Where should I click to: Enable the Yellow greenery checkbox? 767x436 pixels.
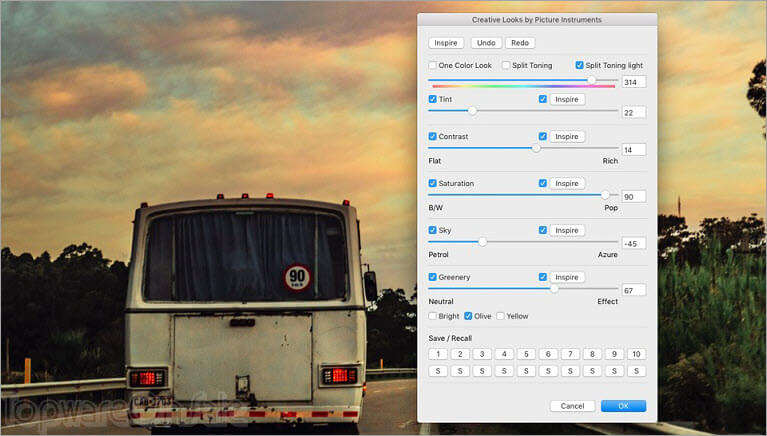[500, 316]
